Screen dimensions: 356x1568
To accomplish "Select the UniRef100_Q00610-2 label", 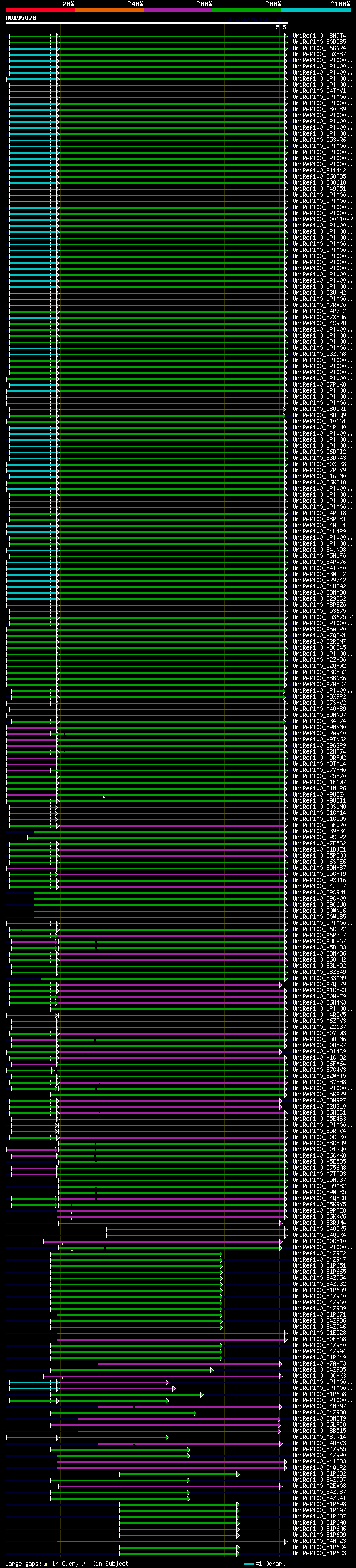I will tap(323, 219).
